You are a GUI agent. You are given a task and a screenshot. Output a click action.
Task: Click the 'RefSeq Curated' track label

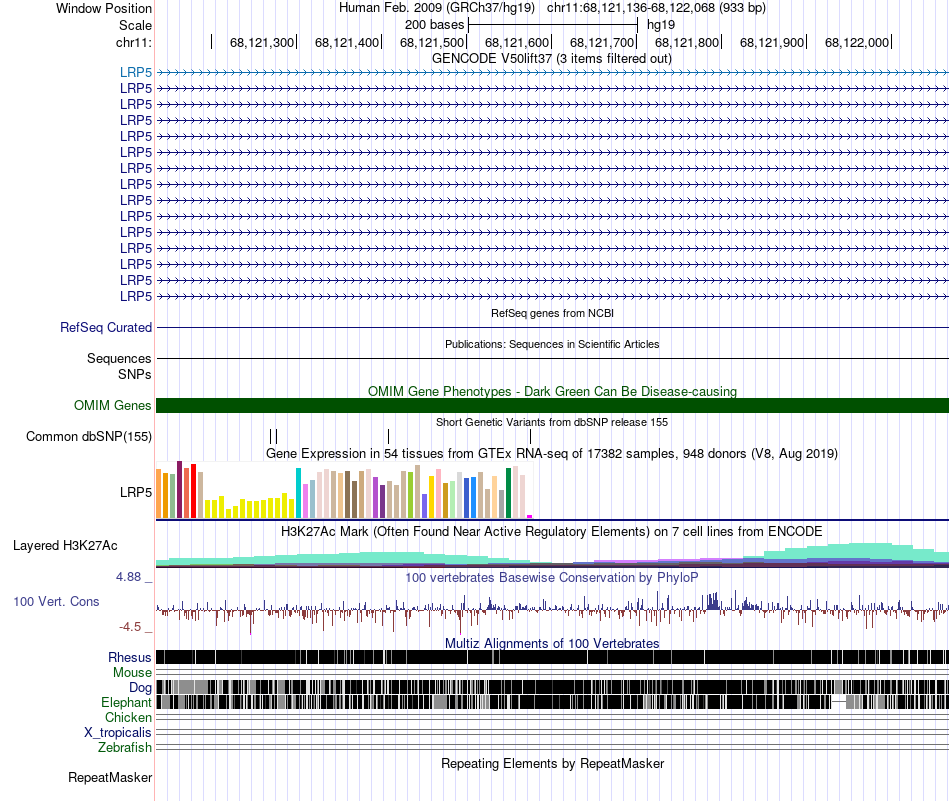[106, 327]
